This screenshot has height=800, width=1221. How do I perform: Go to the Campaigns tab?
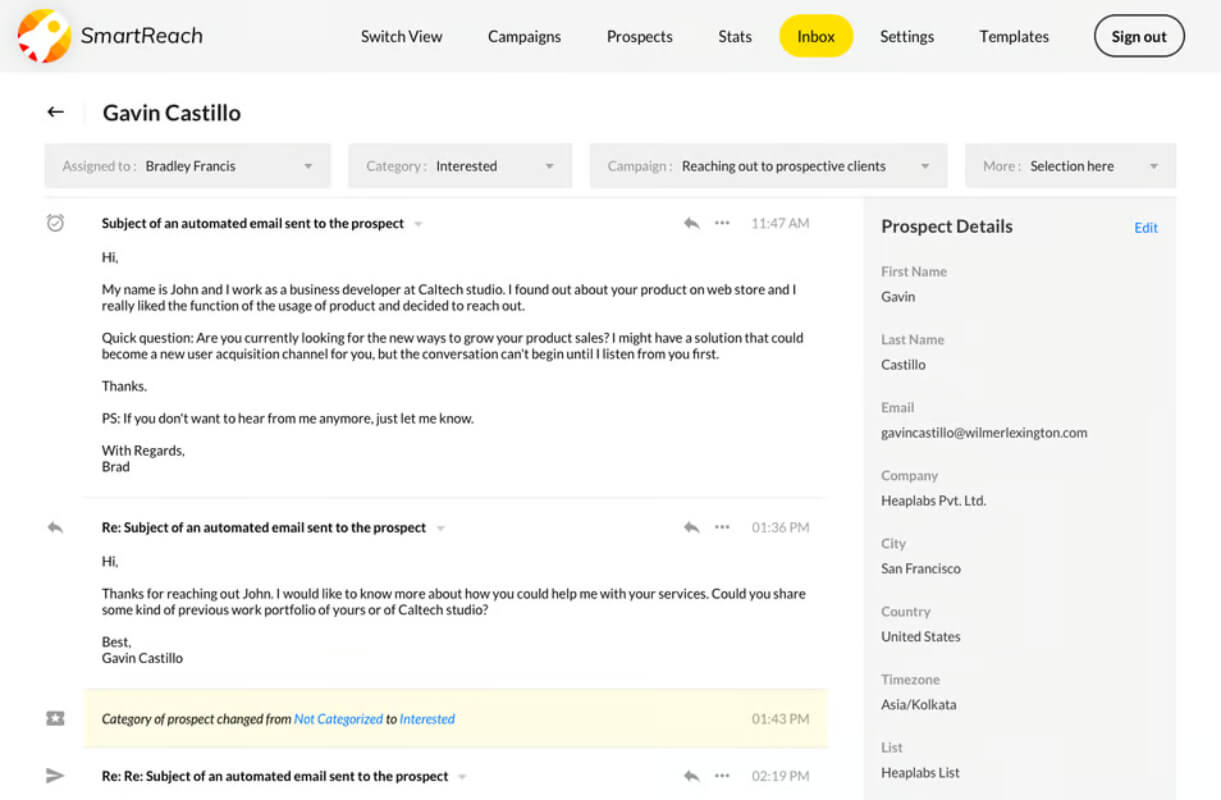tap(524, 36)
